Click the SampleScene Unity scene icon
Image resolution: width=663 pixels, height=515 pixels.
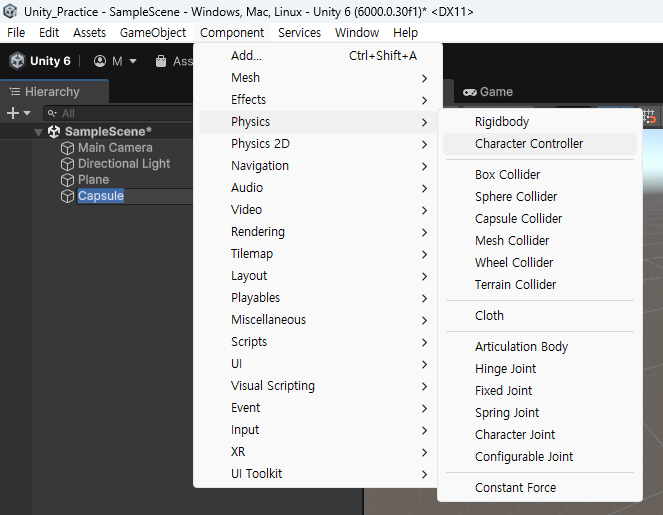point(54,131)
